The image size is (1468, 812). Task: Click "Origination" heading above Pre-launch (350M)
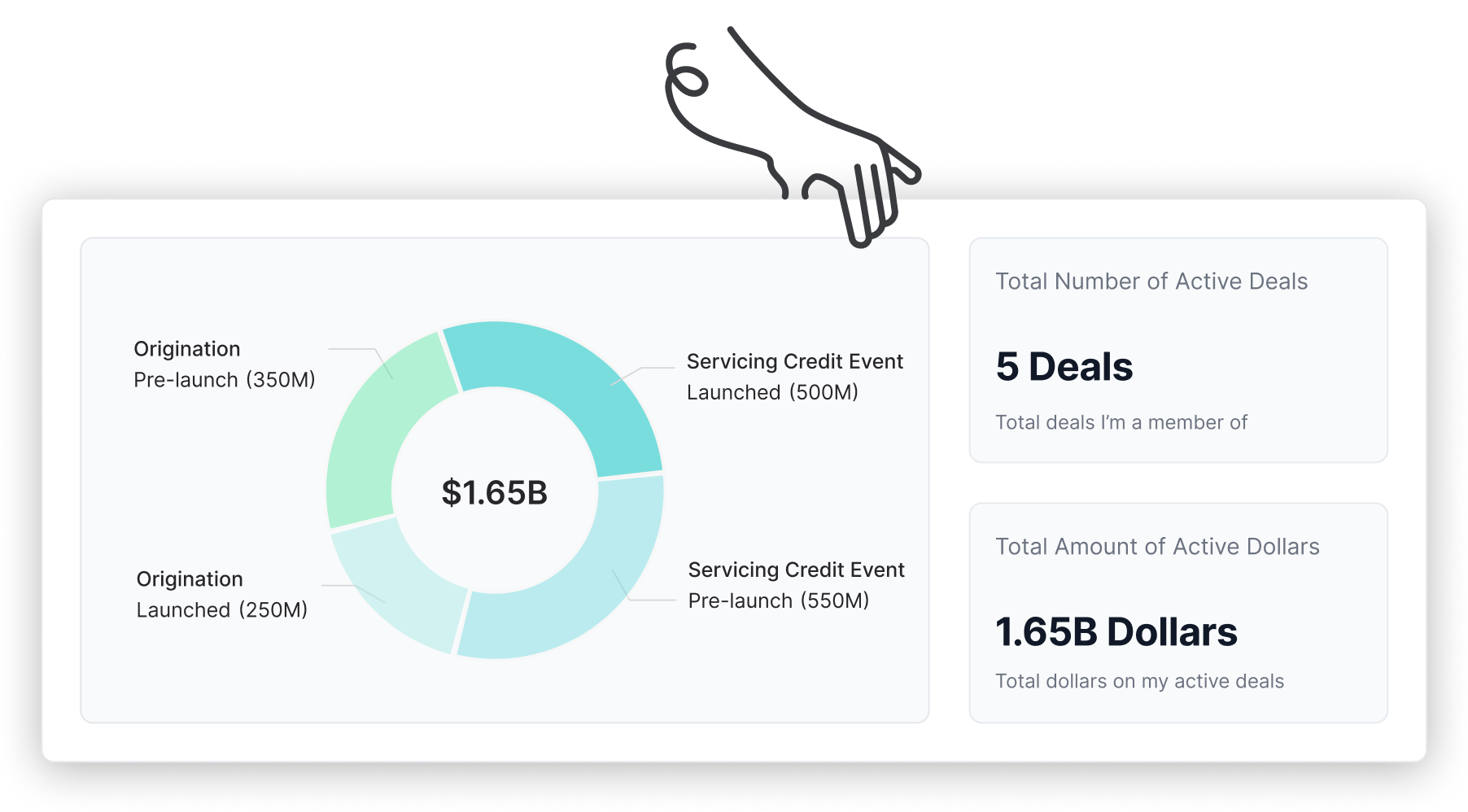click(x=187, y=349)
